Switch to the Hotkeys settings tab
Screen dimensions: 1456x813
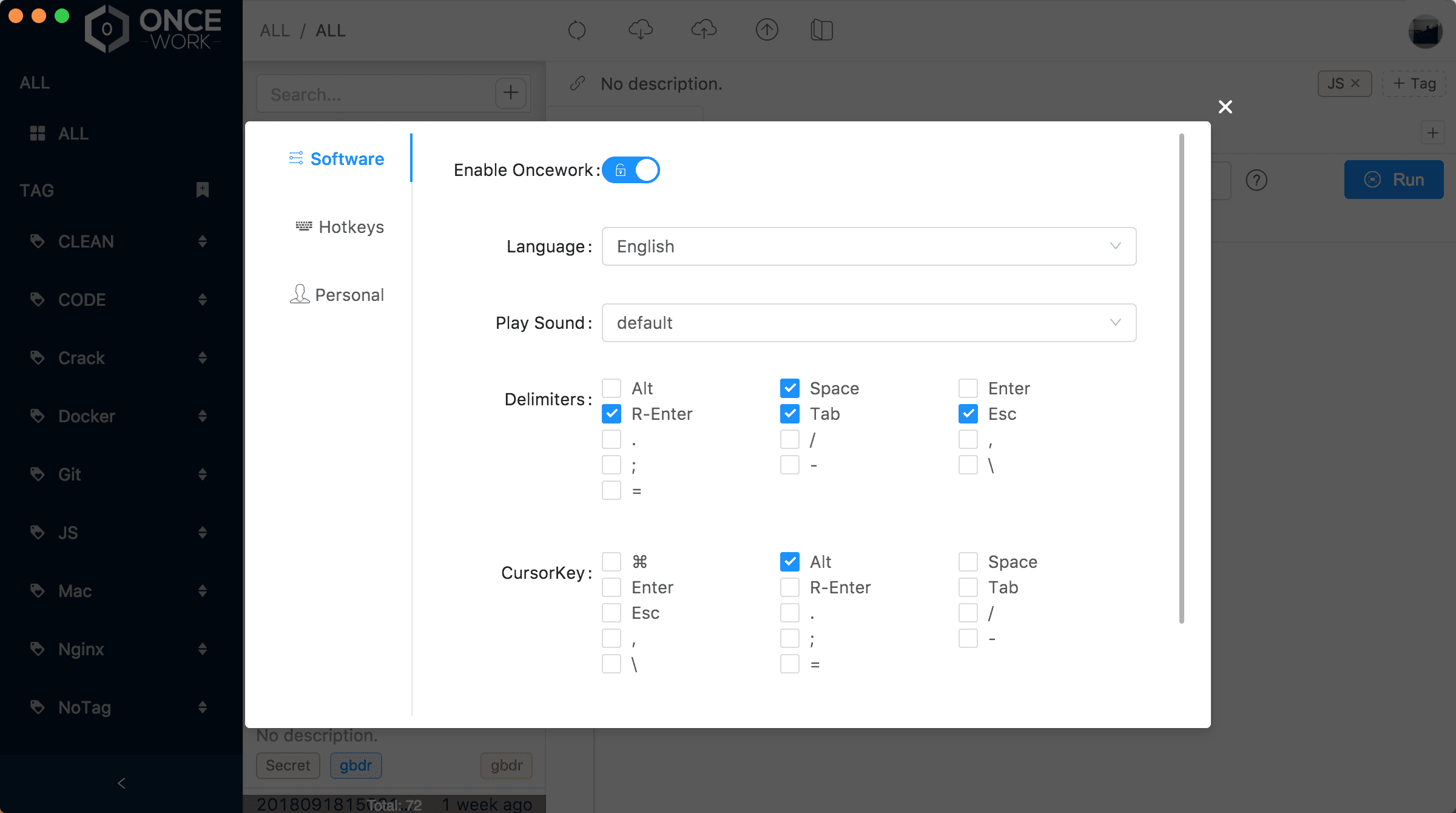340,227
